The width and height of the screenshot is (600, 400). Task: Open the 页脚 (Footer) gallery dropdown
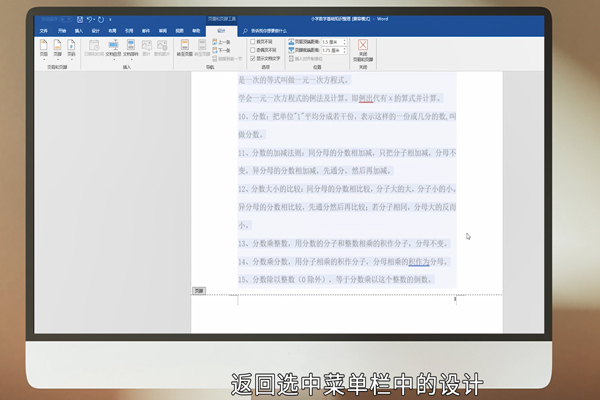tap(57, 49)
